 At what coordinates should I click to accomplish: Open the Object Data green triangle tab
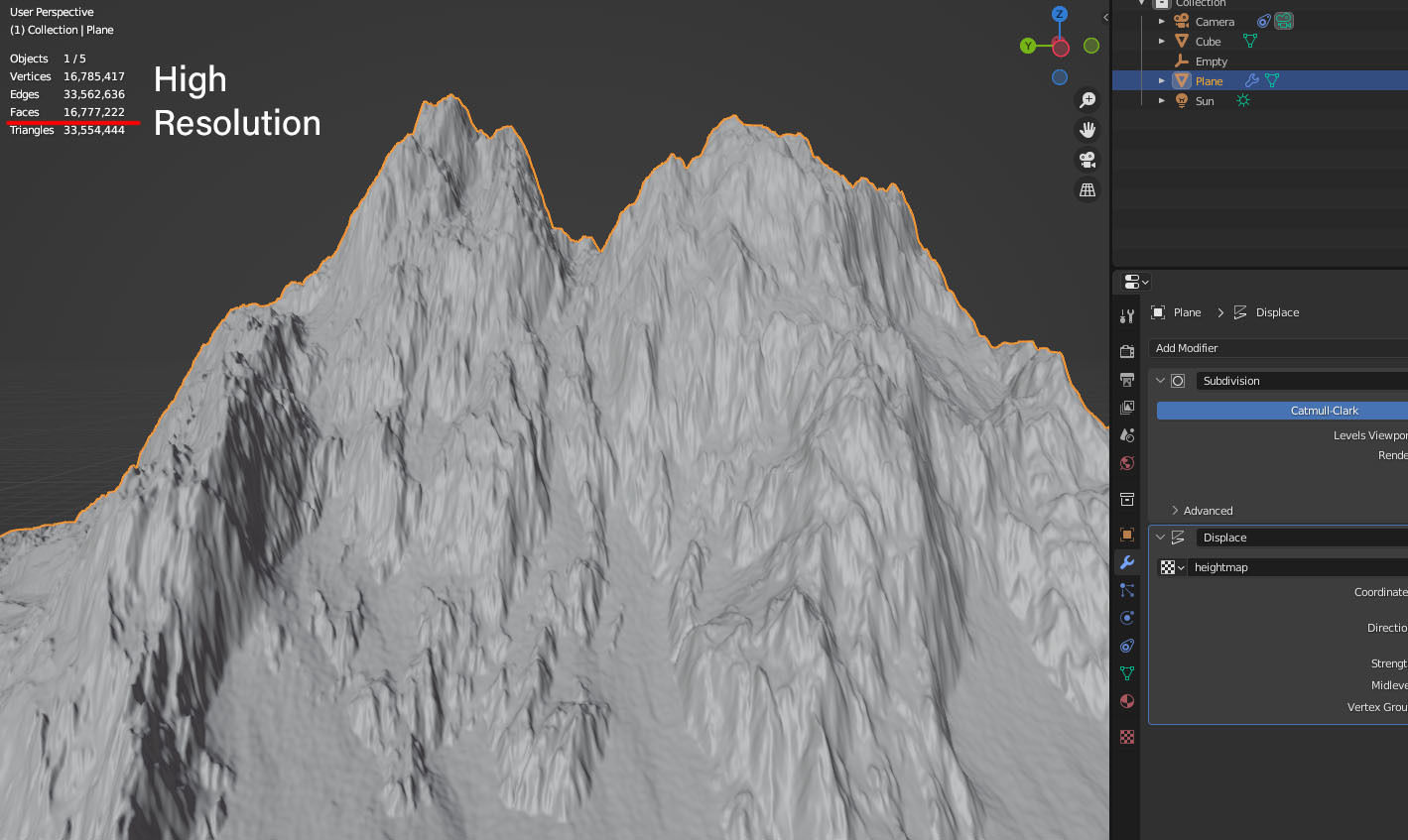point(1127,673)
